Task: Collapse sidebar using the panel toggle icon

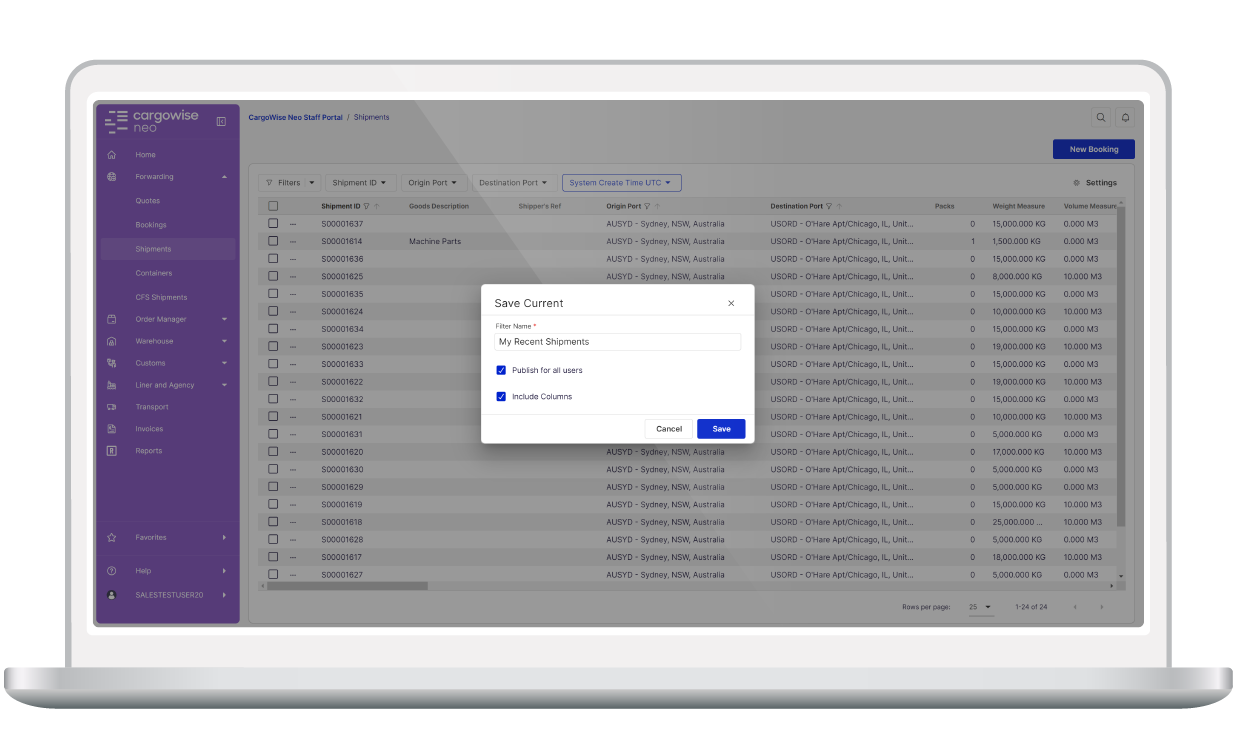Action: coord(221,122)
